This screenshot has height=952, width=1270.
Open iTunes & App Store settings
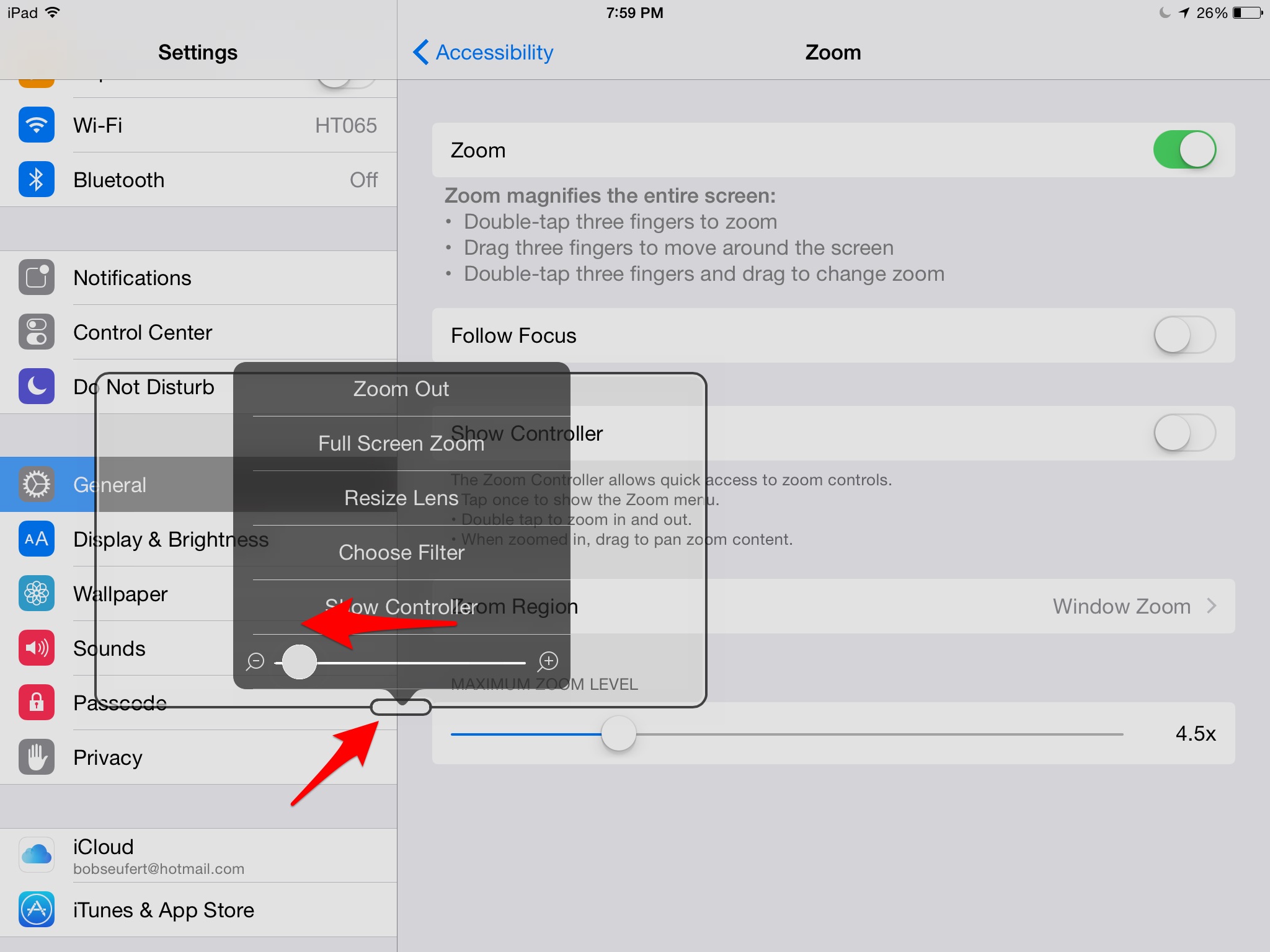[163, 910]
